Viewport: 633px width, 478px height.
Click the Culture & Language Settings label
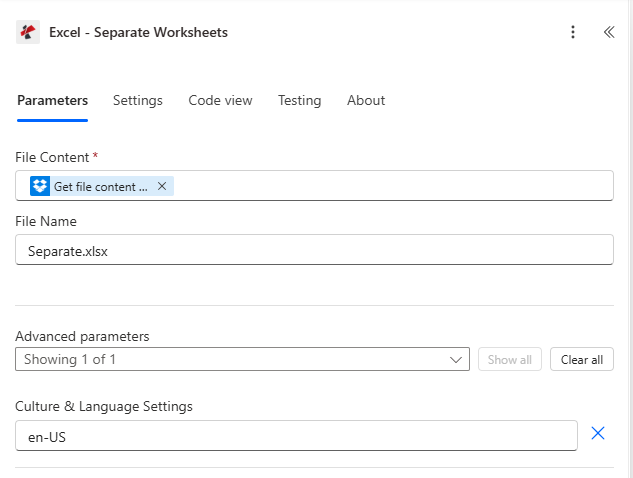coord(104,407)
